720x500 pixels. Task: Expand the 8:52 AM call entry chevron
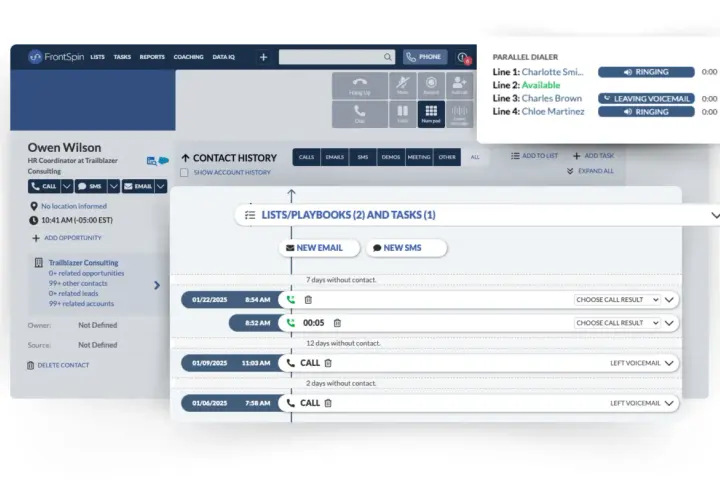click(669, 323)
